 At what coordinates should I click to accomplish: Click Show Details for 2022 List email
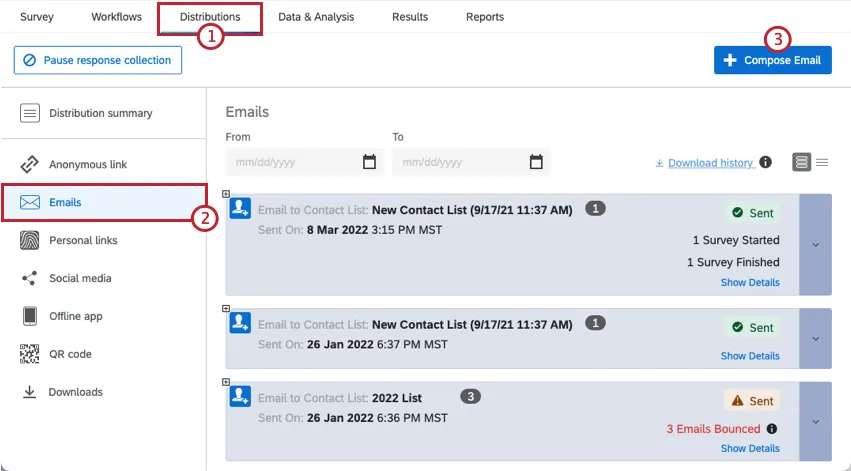(750, 448)
